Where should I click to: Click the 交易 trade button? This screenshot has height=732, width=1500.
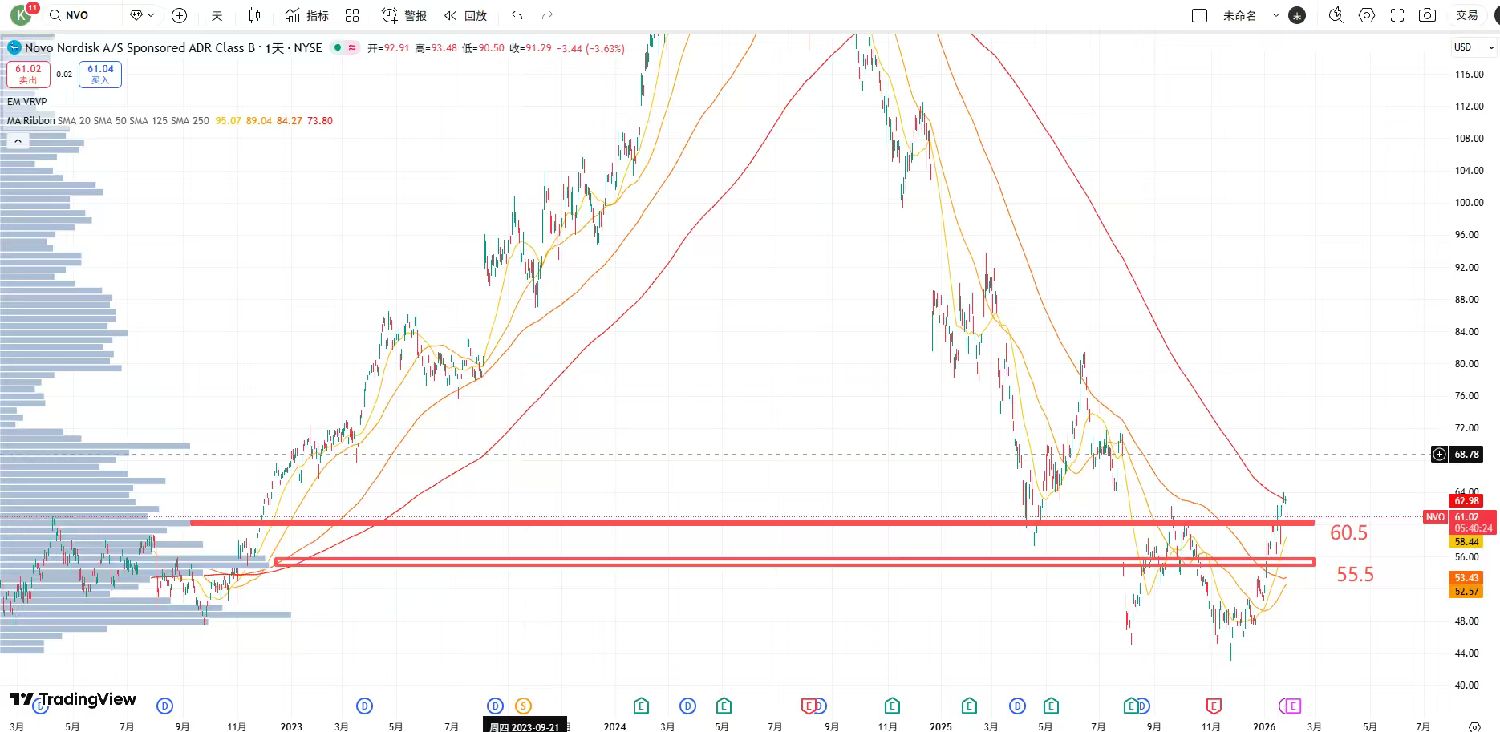pyautogui.click(x=1467, y=15)
